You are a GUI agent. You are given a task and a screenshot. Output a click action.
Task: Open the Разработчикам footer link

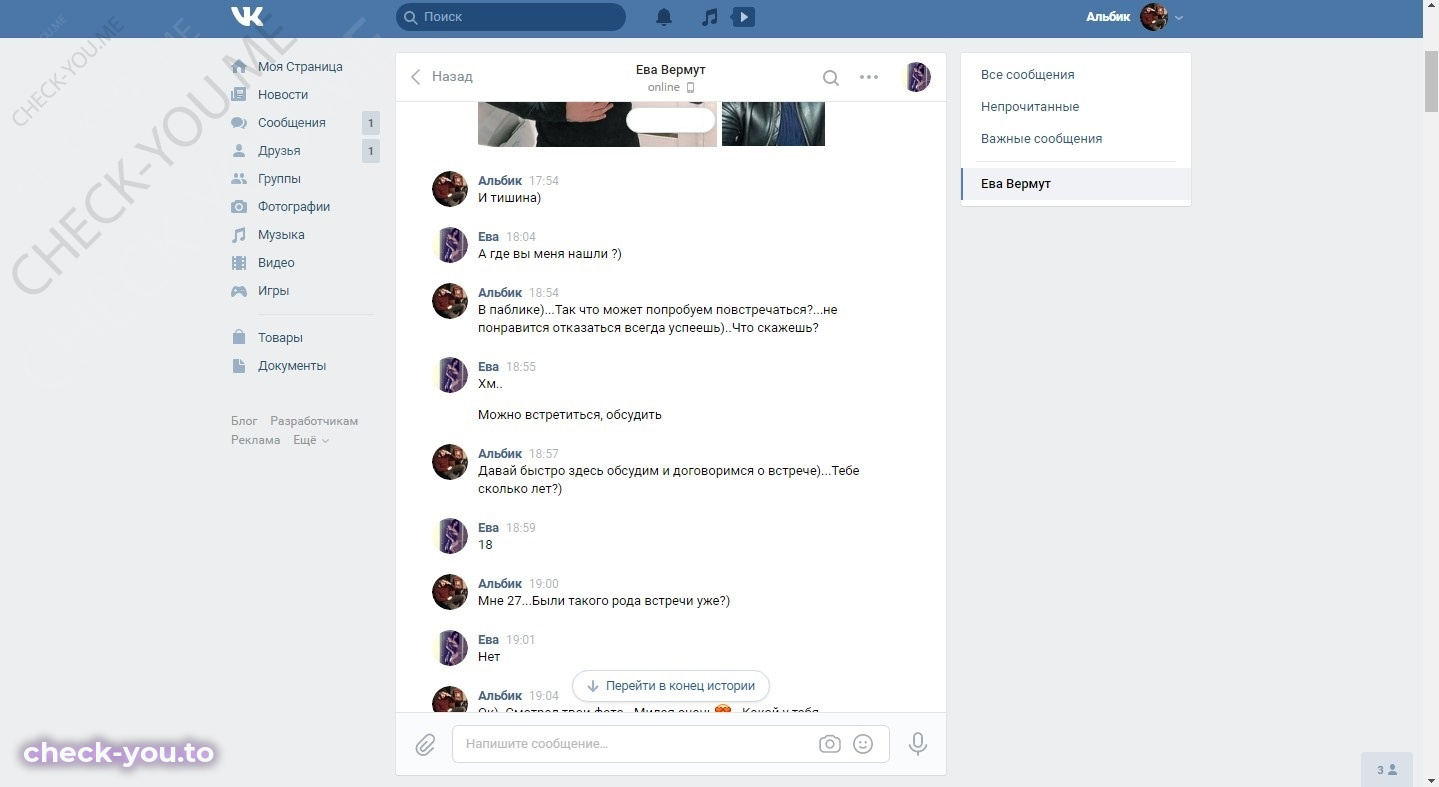(x=314, y=421)
